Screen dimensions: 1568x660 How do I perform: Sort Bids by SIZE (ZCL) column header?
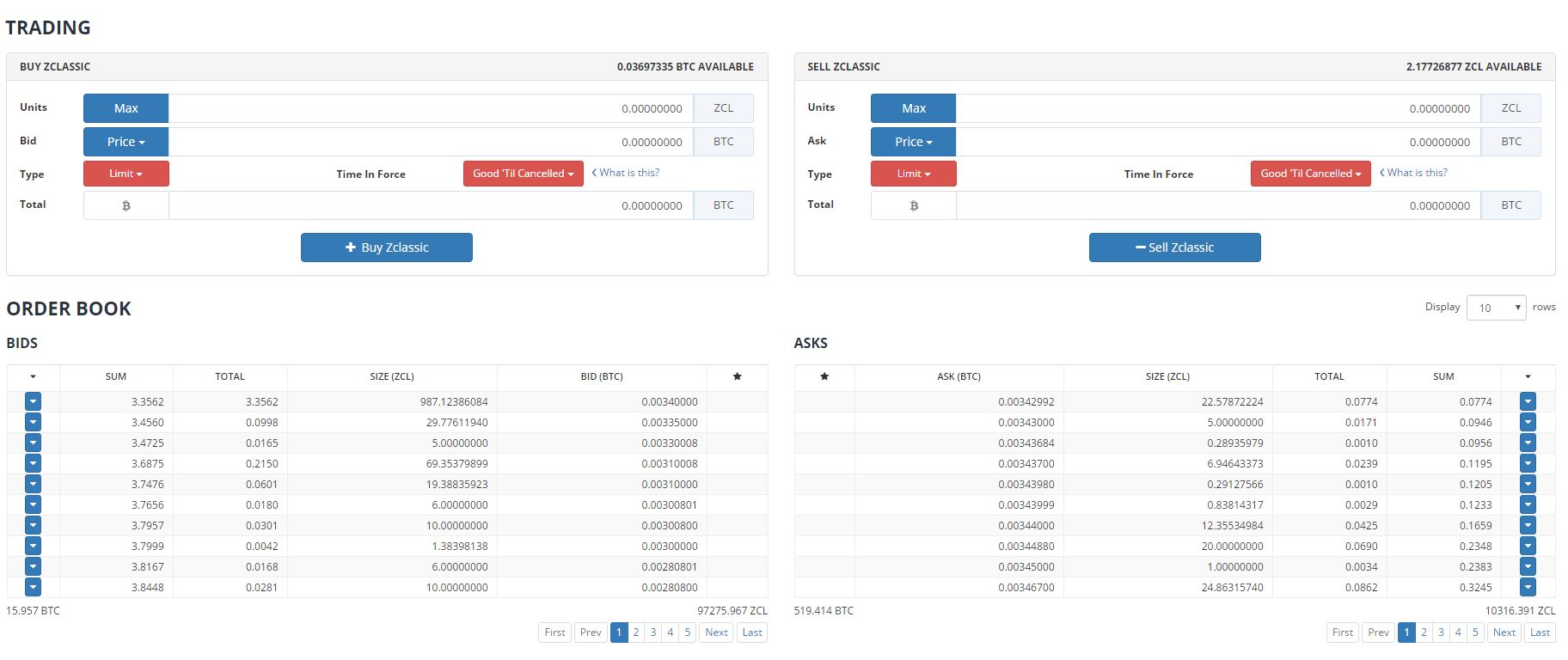pos(392,376)
